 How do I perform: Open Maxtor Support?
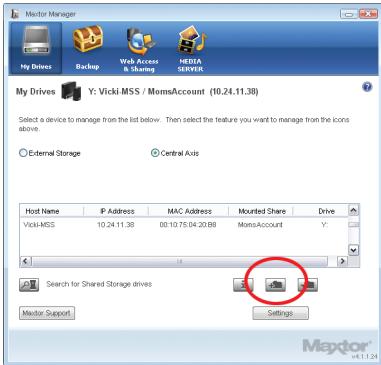pyautogui.click(x=47, y=313)
